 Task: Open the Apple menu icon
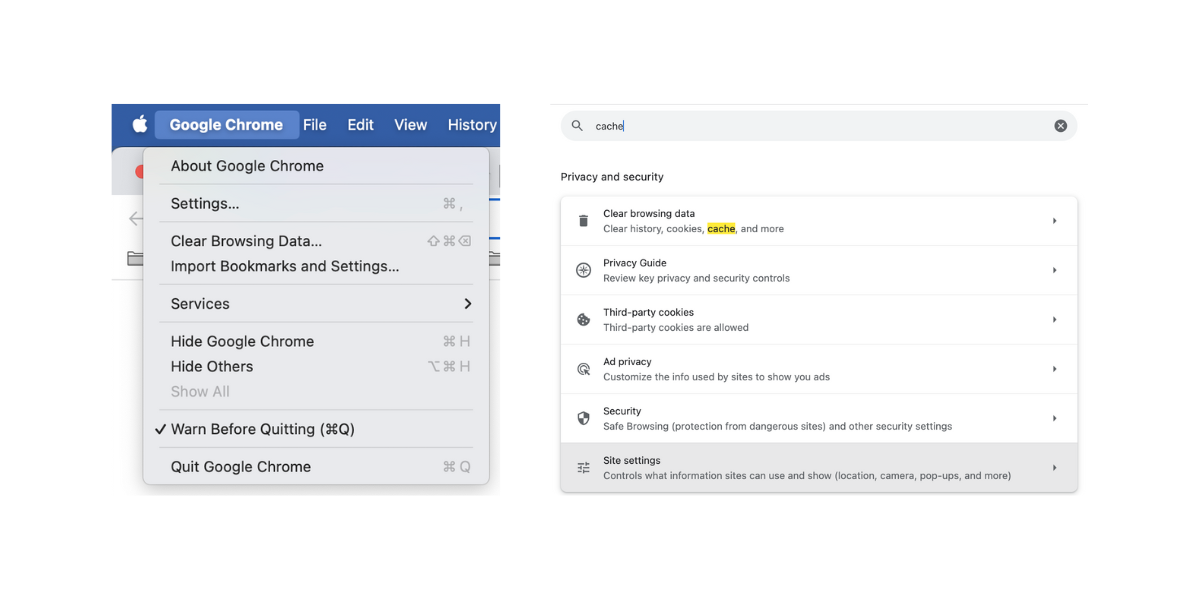coord(140,124)
